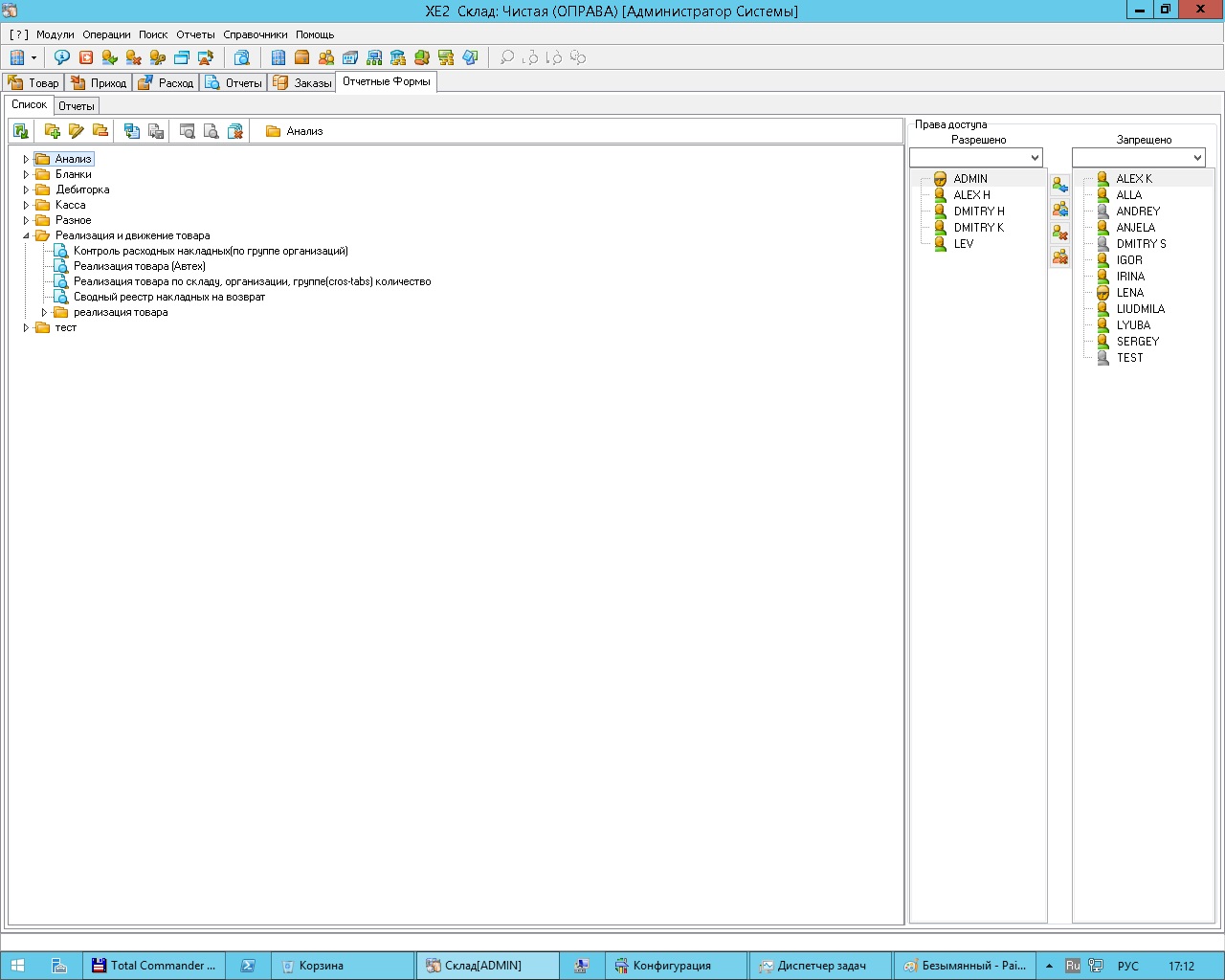This screenshot has width=1225, height=980.
Task: Click the single user with red X icon
Action: (1059, 233)
